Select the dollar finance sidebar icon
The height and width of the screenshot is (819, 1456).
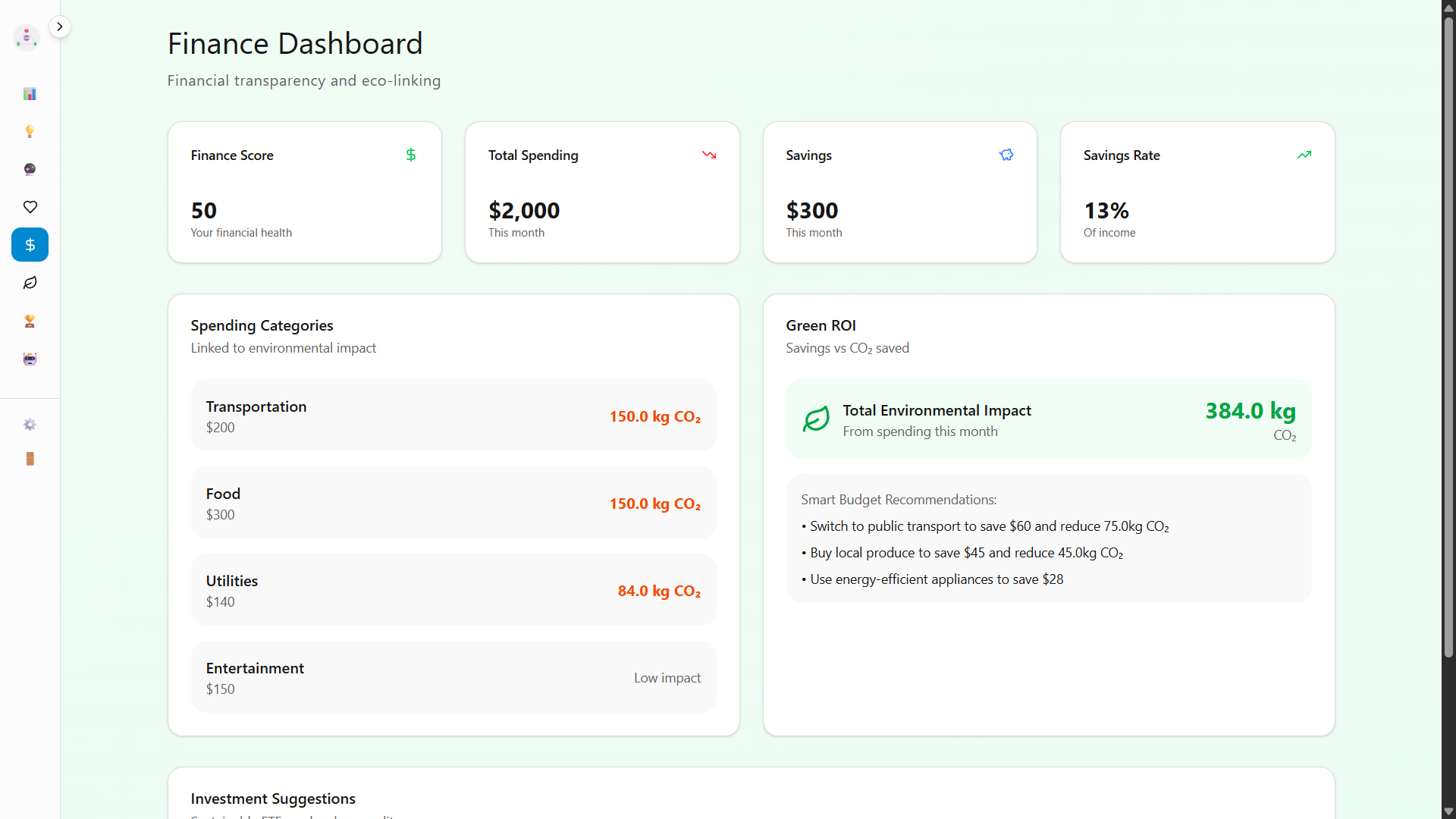click(30, 245)
